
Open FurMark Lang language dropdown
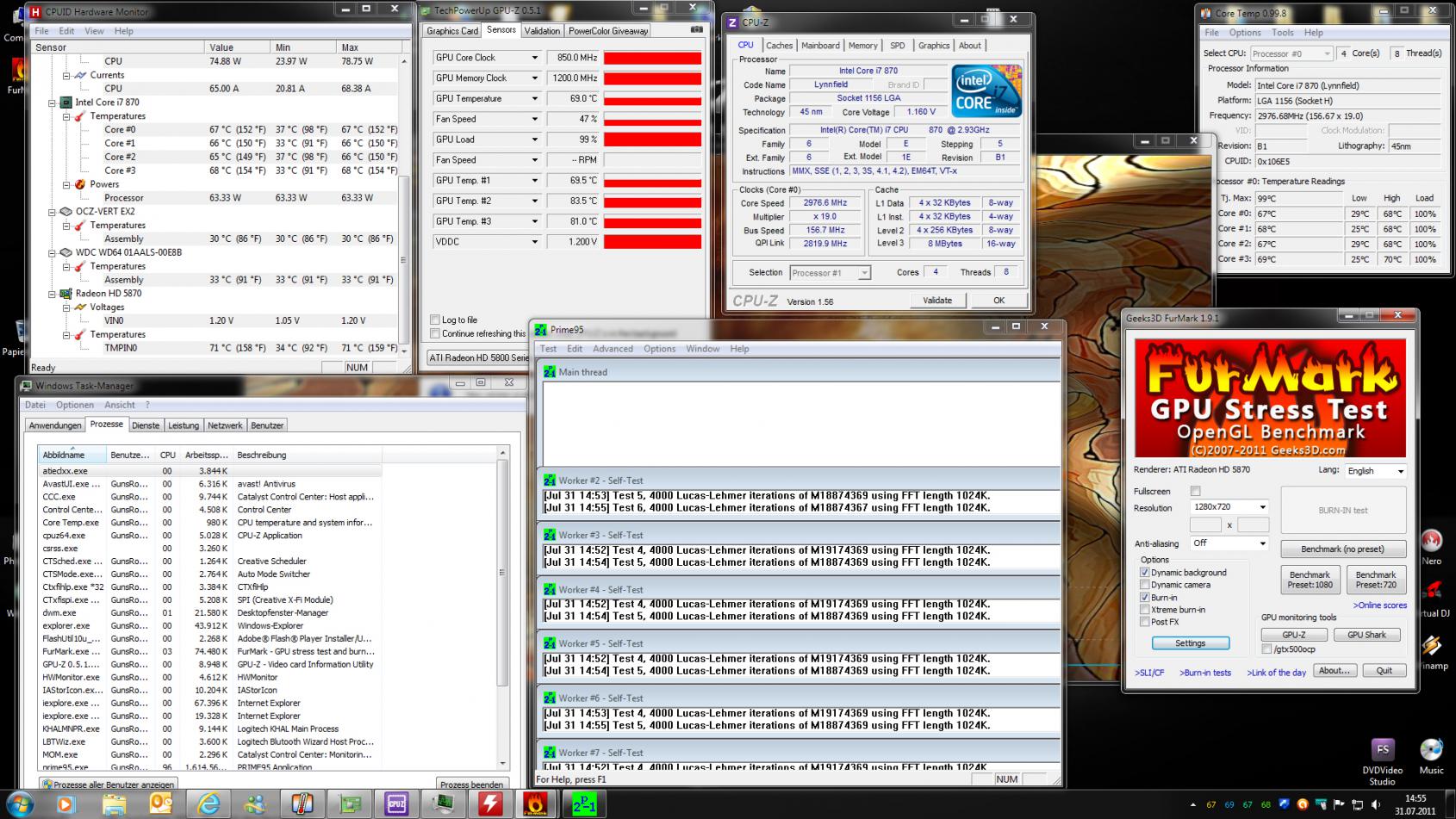click(1375, 471)
